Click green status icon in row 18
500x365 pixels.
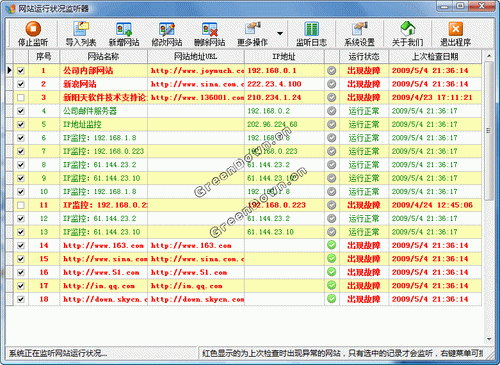(331, 299)
